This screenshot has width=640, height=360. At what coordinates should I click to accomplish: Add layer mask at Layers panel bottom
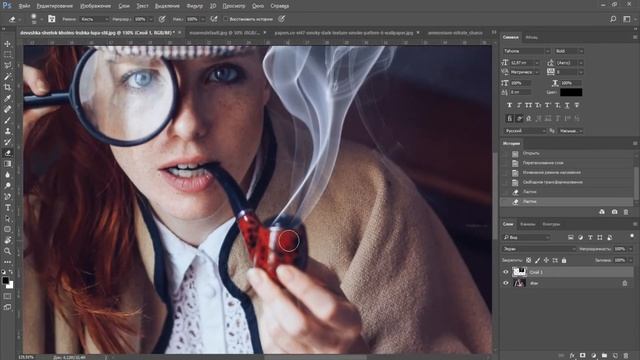point(582,356)
